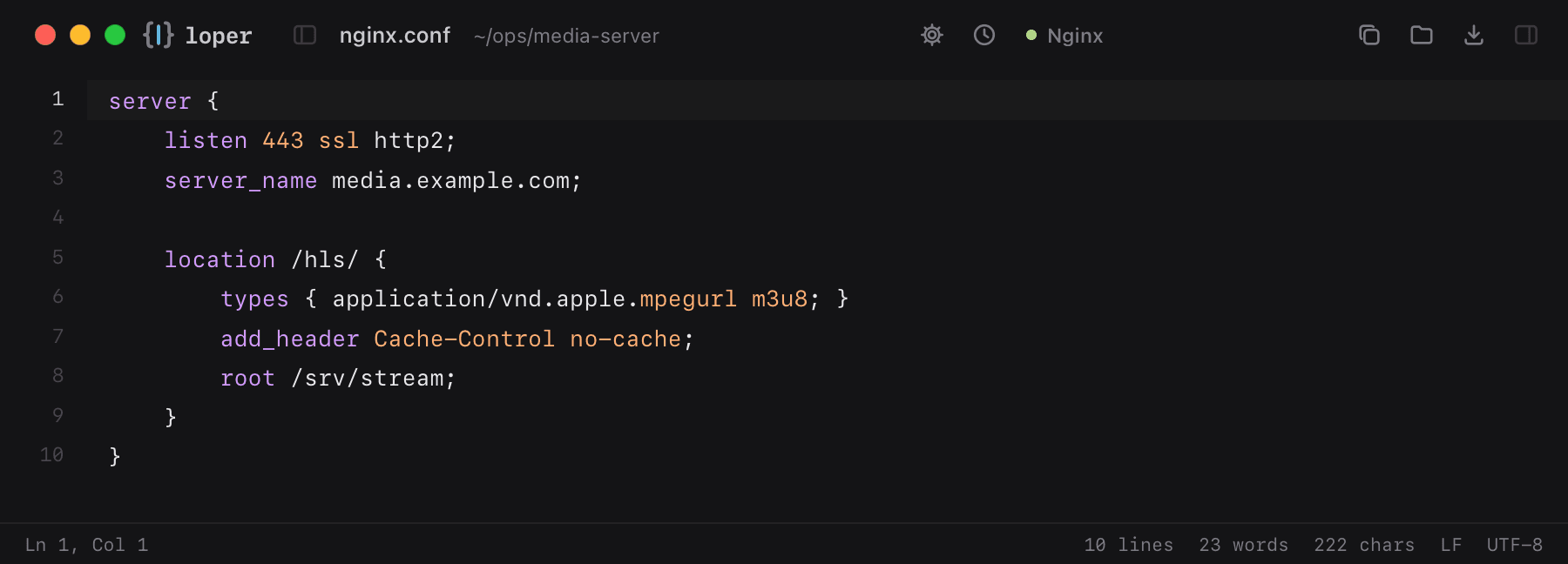Open the Nginx language selector
Screen dimensions: 1568x564
[x=1064, y=36]
